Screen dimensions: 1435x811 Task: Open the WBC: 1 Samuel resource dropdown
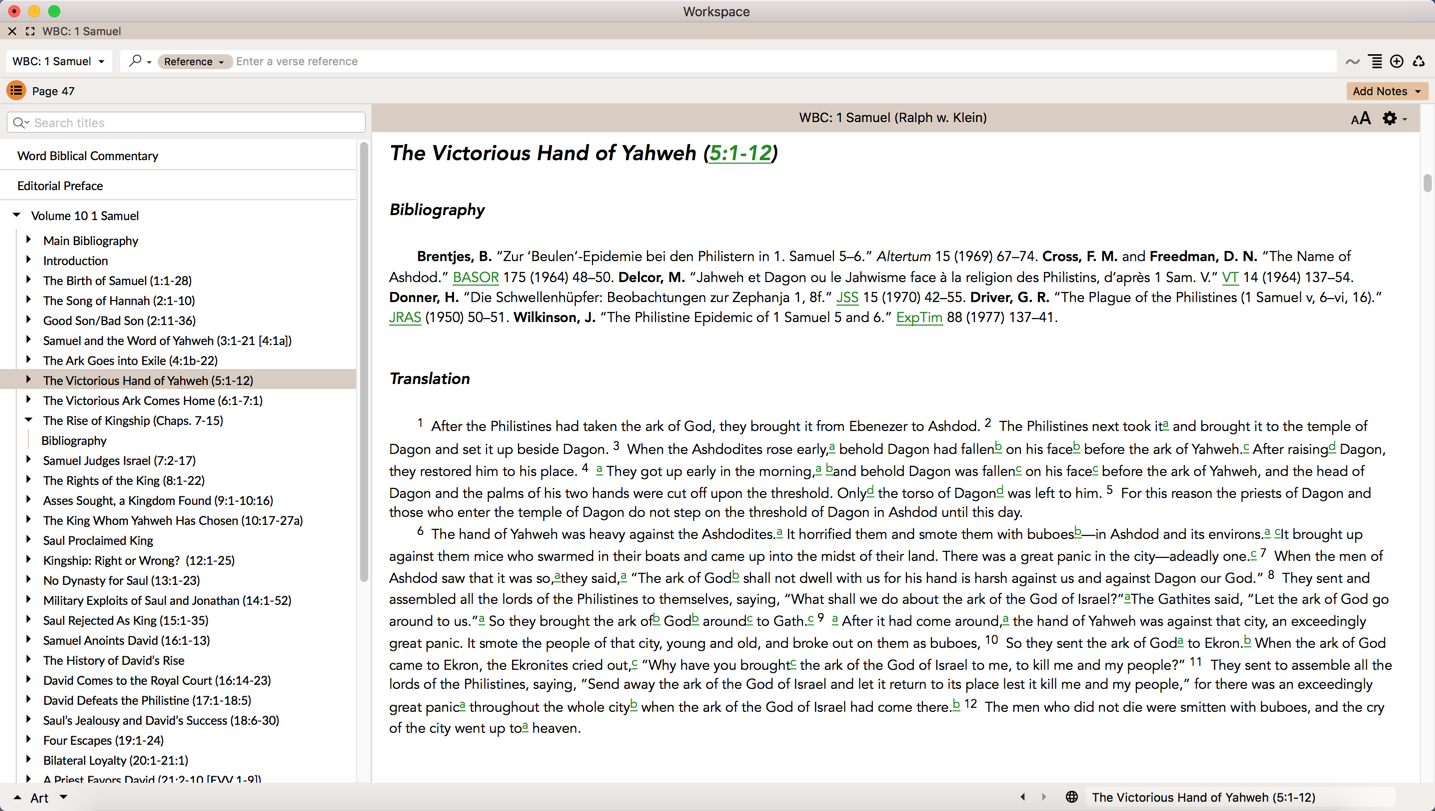pyautogui.click(x=58, y=61)
